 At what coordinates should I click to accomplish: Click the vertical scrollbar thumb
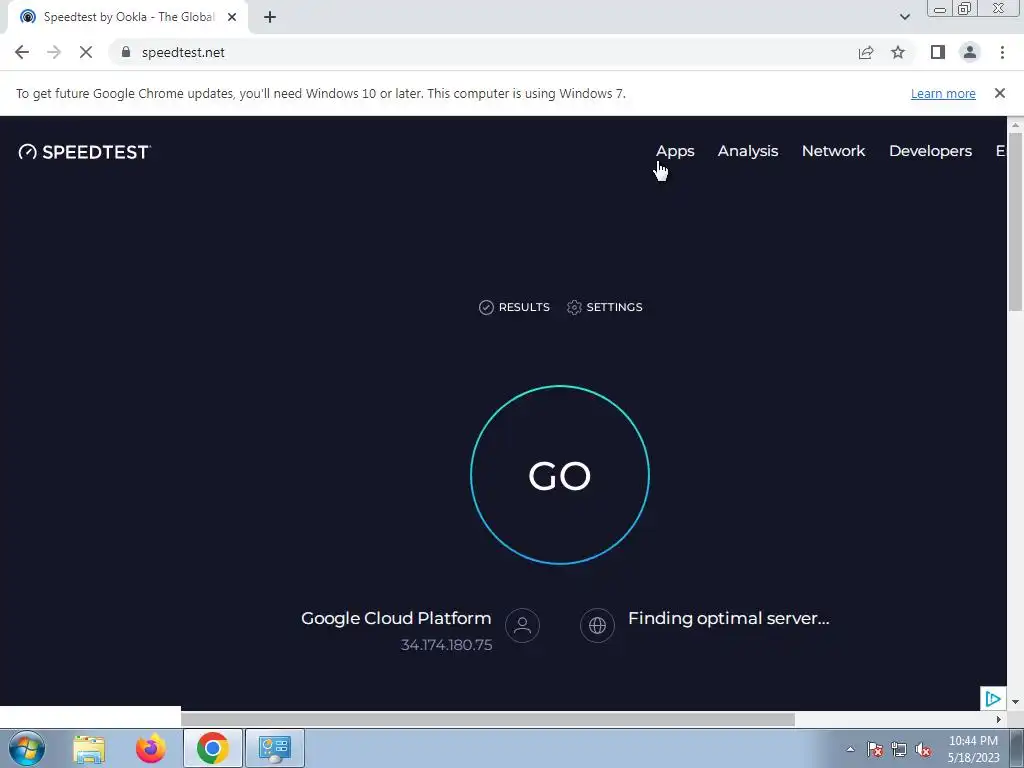(1015, 222)
